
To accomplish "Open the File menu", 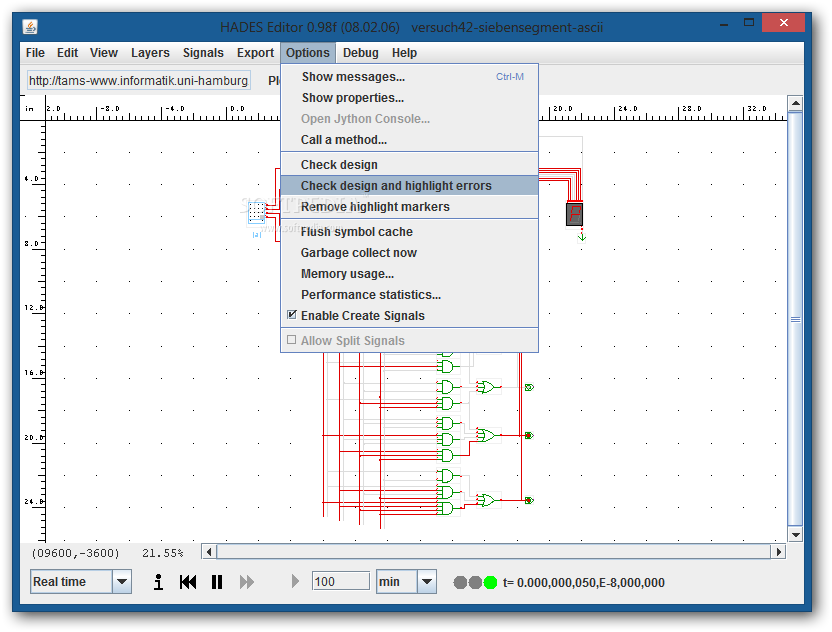I will click(x=35, y=53).
